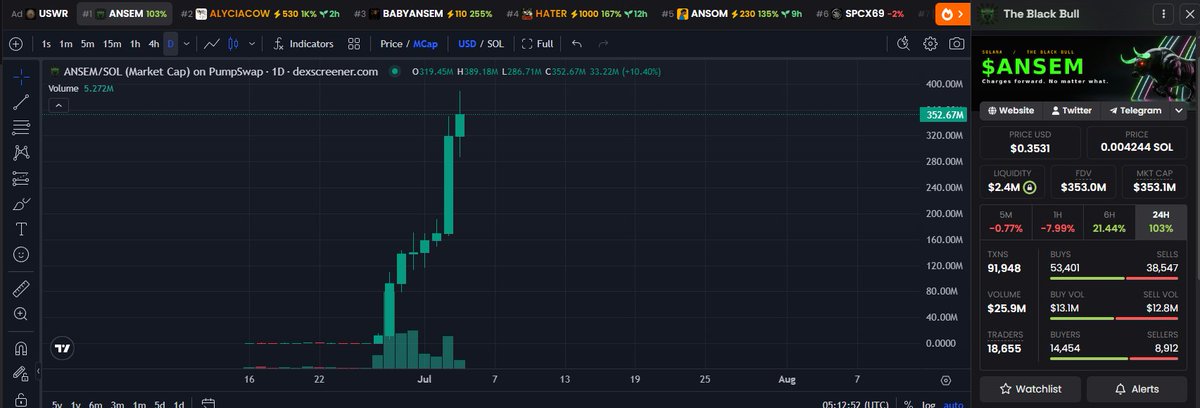Screen dimensions: 1200x408
Task: Switch the value display to MCap
Action: click(x=425, y=44)
